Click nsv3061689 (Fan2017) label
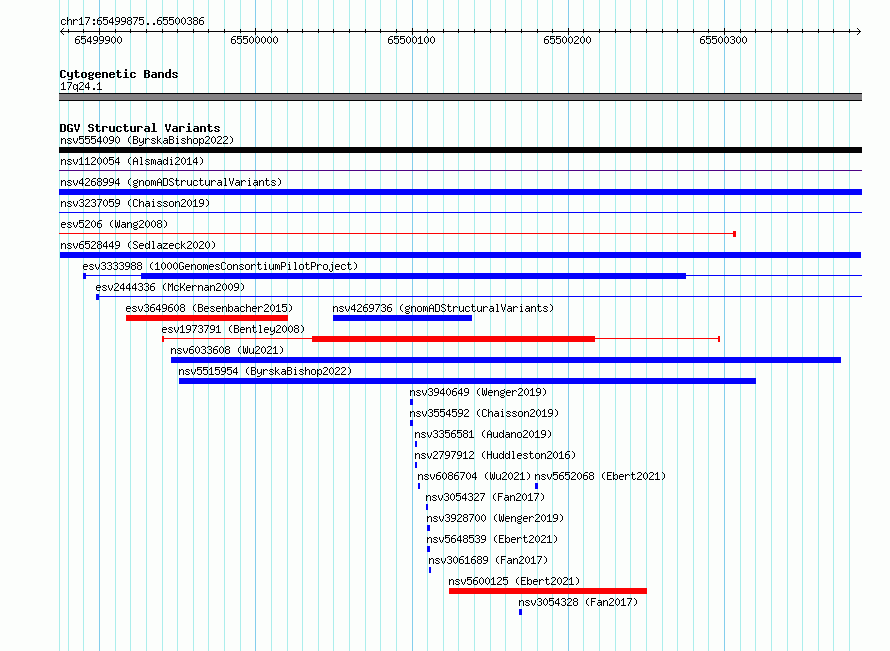 [488, 560]
